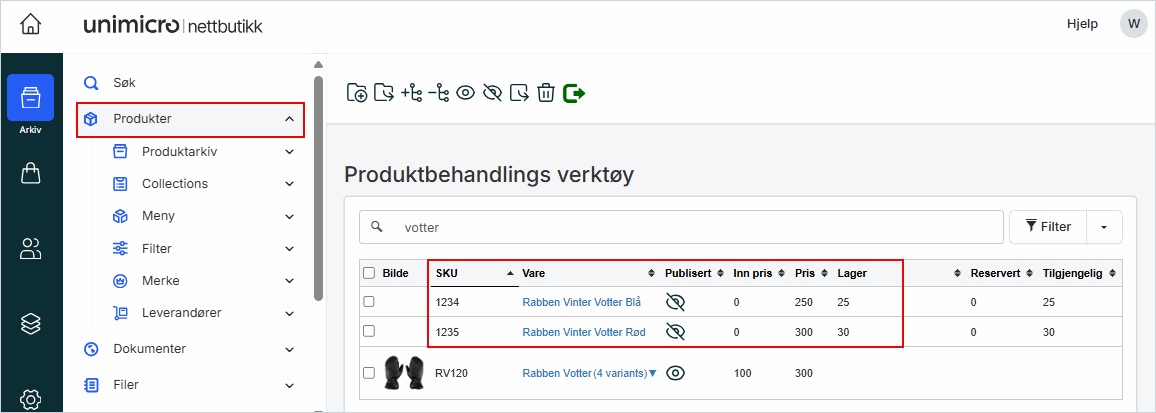Viewport: 1156px width, 413px height.
Task: Open the home icon at top left
Action: coord(31,24)
